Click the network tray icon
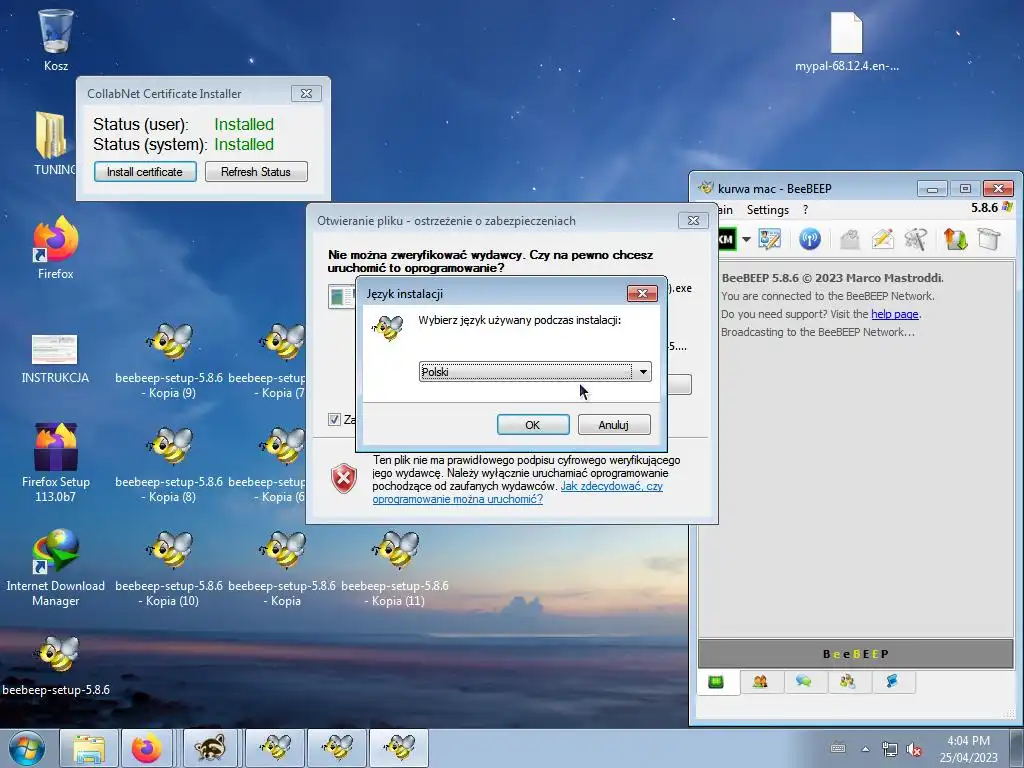The height and width of the screenshot is (768, 1024). click(889, 749)
